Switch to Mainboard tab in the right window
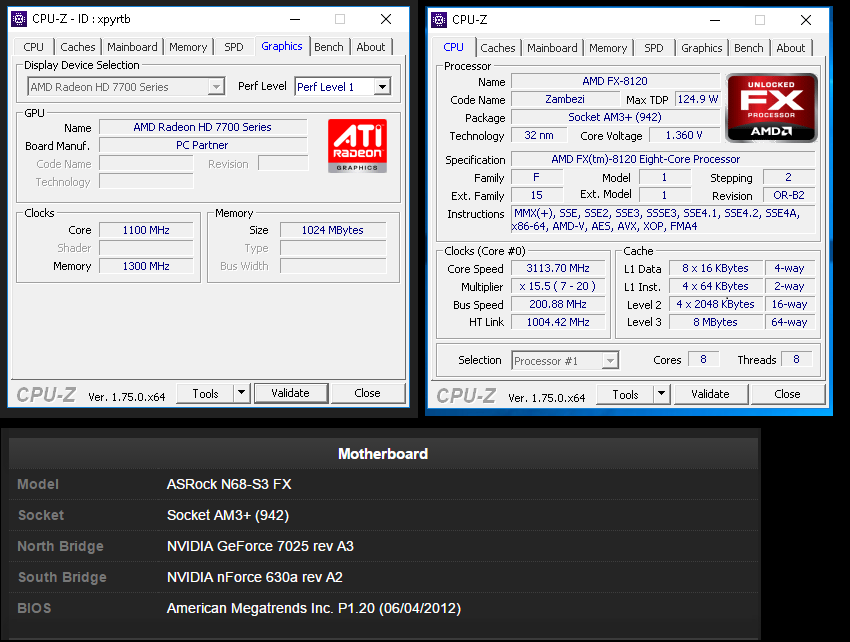This screenshot has height=642, width=850. 552,48
